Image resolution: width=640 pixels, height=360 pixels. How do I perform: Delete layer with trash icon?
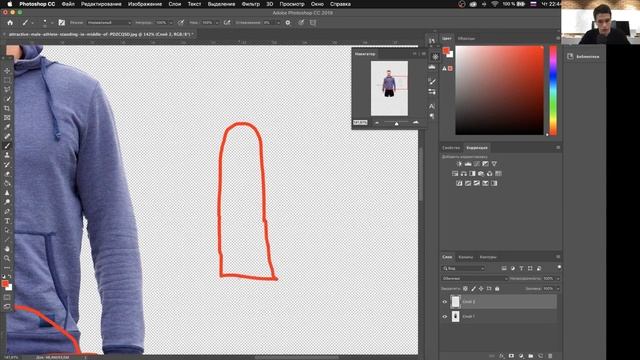550,356
